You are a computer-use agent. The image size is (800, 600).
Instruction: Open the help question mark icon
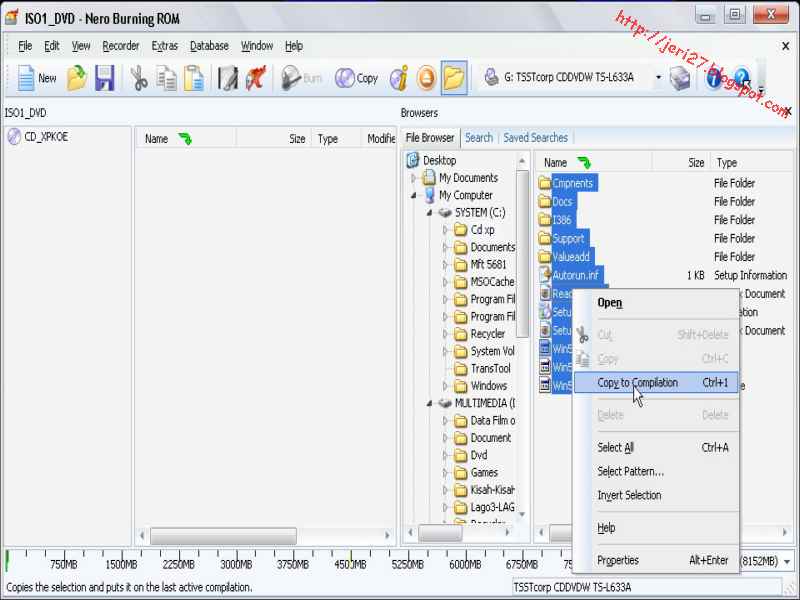[742, 78]
